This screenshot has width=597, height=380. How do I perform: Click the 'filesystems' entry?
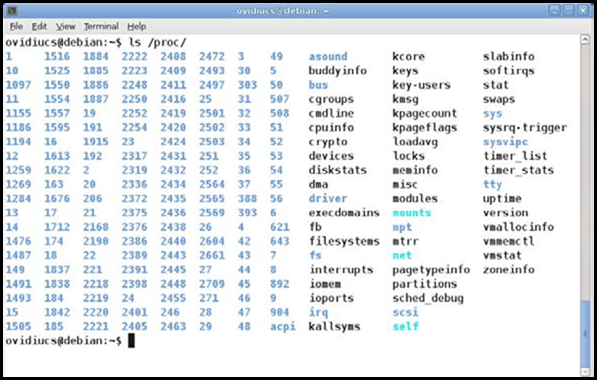(x=344, y=241)
